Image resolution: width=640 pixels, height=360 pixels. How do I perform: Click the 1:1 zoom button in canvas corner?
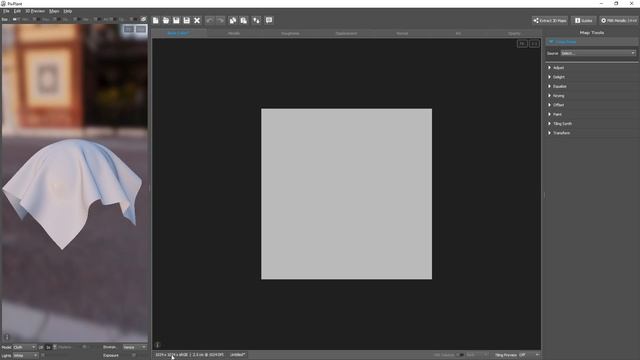(x=534, y=44)
